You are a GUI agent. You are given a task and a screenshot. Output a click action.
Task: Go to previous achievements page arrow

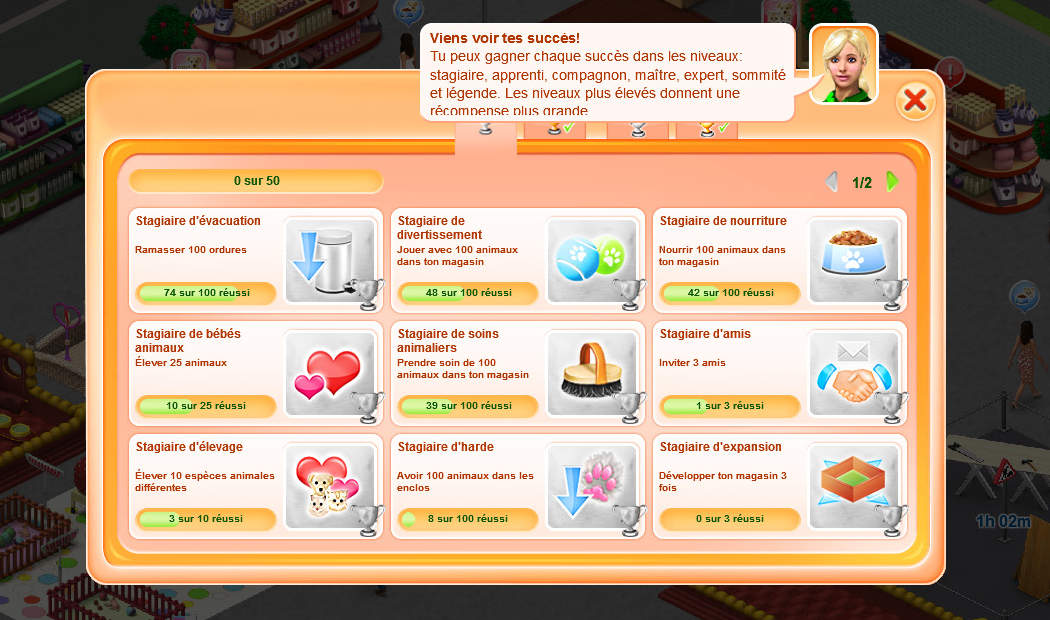click(x=832, y=181)
